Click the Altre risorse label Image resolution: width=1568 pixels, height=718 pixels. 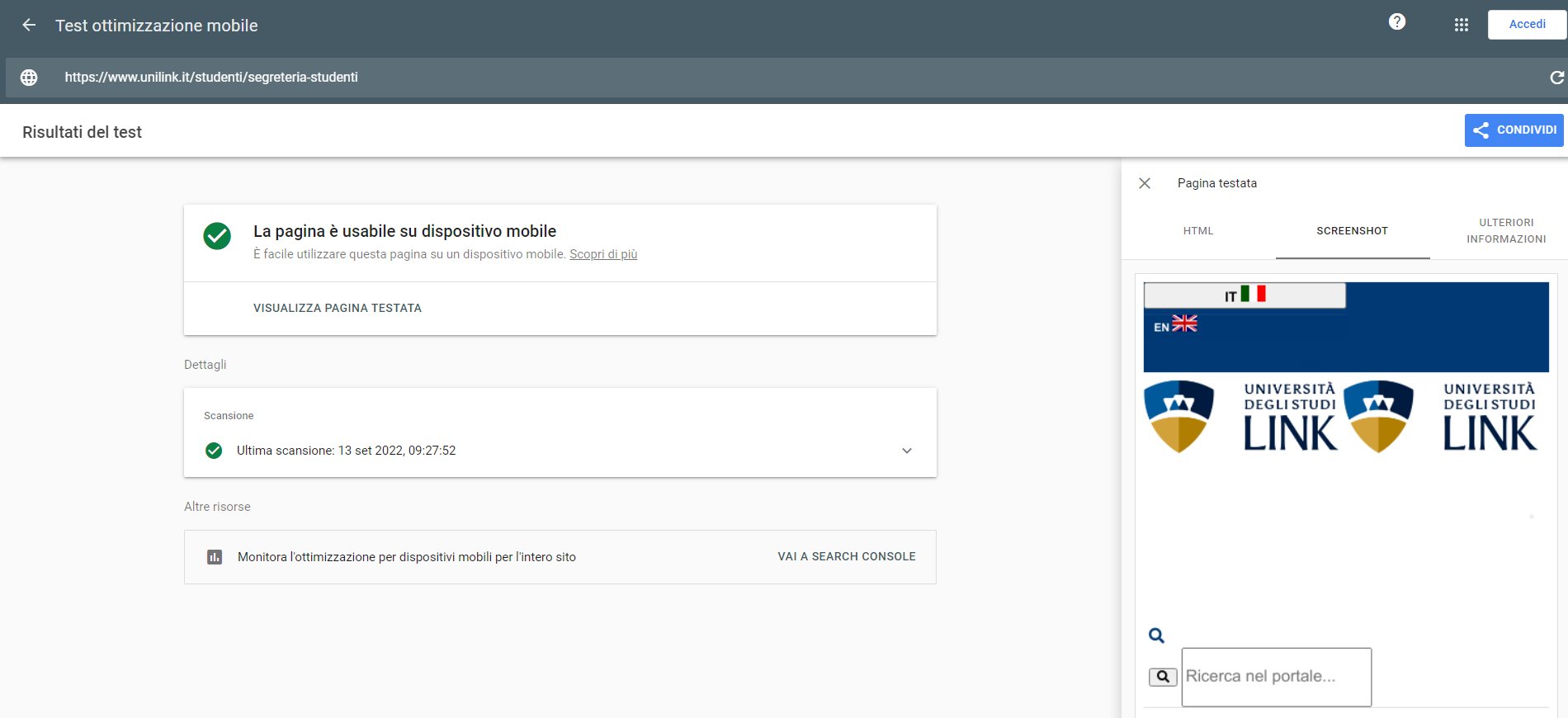tap(217, 507)
